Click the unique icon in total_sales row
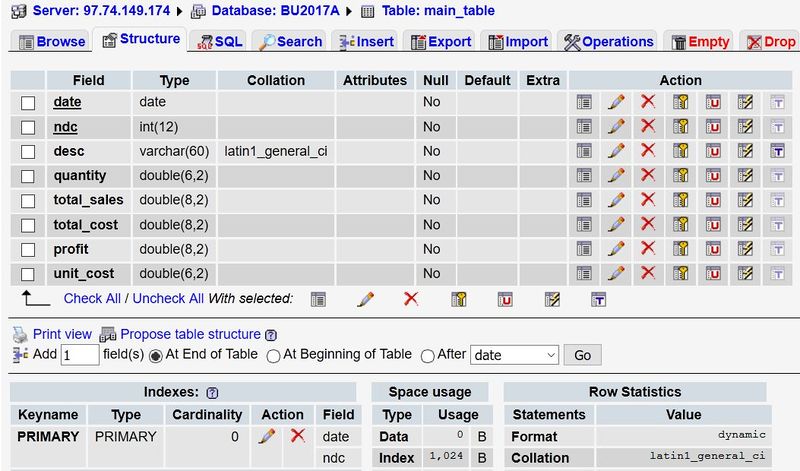 [x=713, y=200]
